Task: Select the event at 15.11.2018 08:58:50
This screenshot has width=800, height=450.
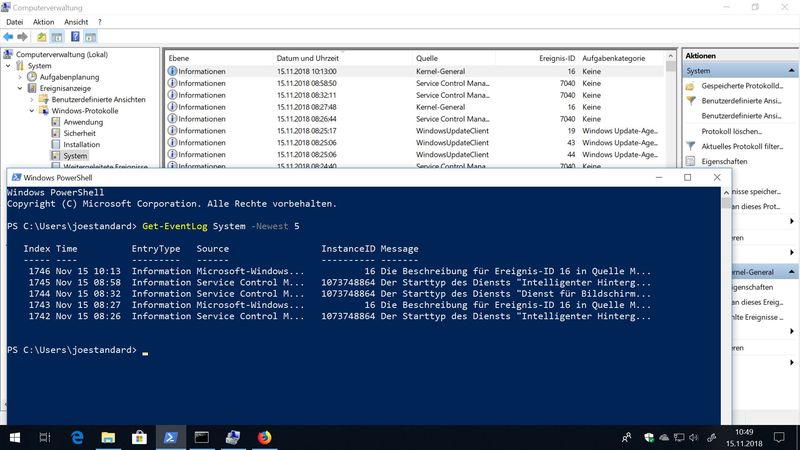Action: tap(415, 83)
